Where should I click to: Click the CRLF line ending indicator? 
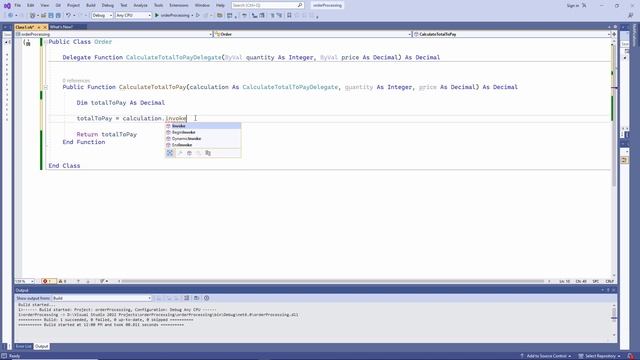pos(609,281)
